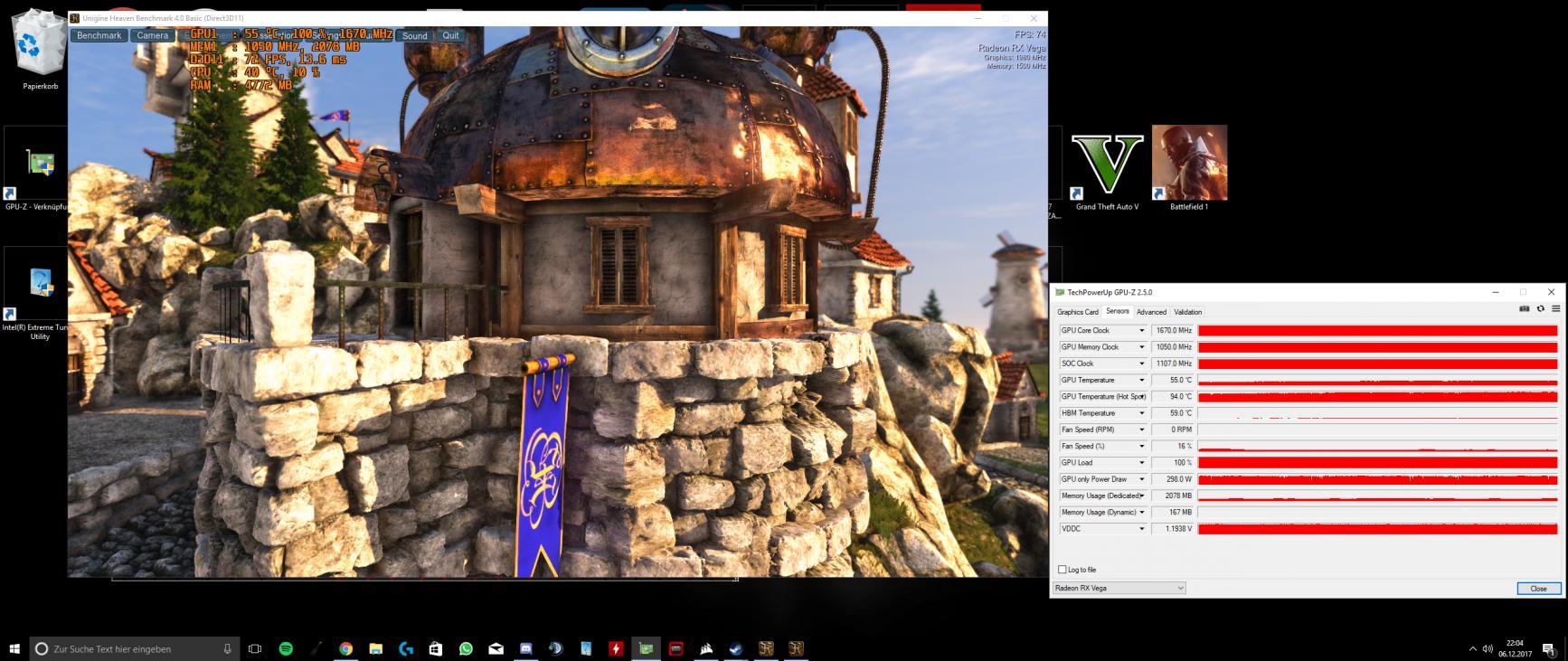This screenshot has width=1568, height=661.
Task: Click the Quit button in Heaven
Action: click(x=450, y=35)
